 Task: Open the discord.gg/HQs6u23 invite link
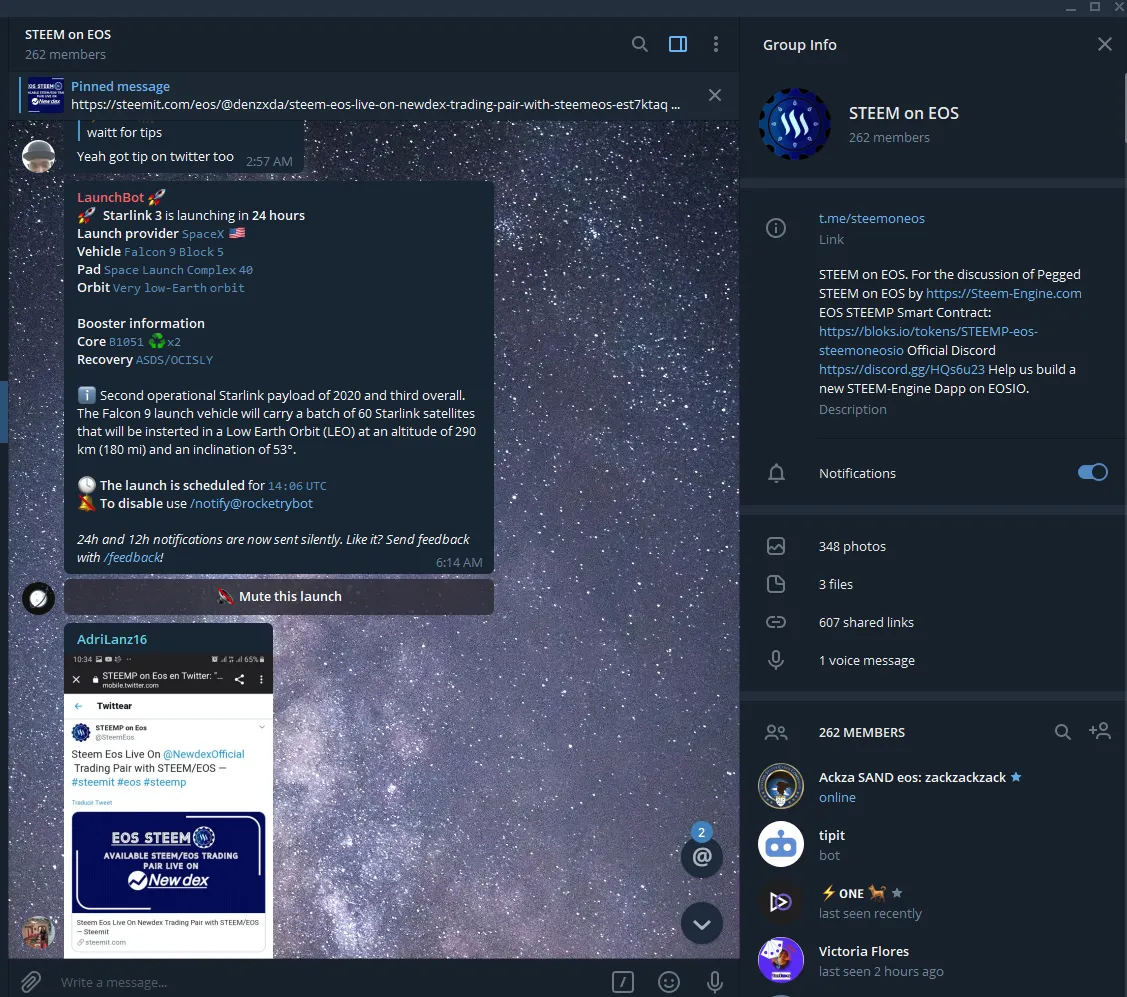[901, 369]
